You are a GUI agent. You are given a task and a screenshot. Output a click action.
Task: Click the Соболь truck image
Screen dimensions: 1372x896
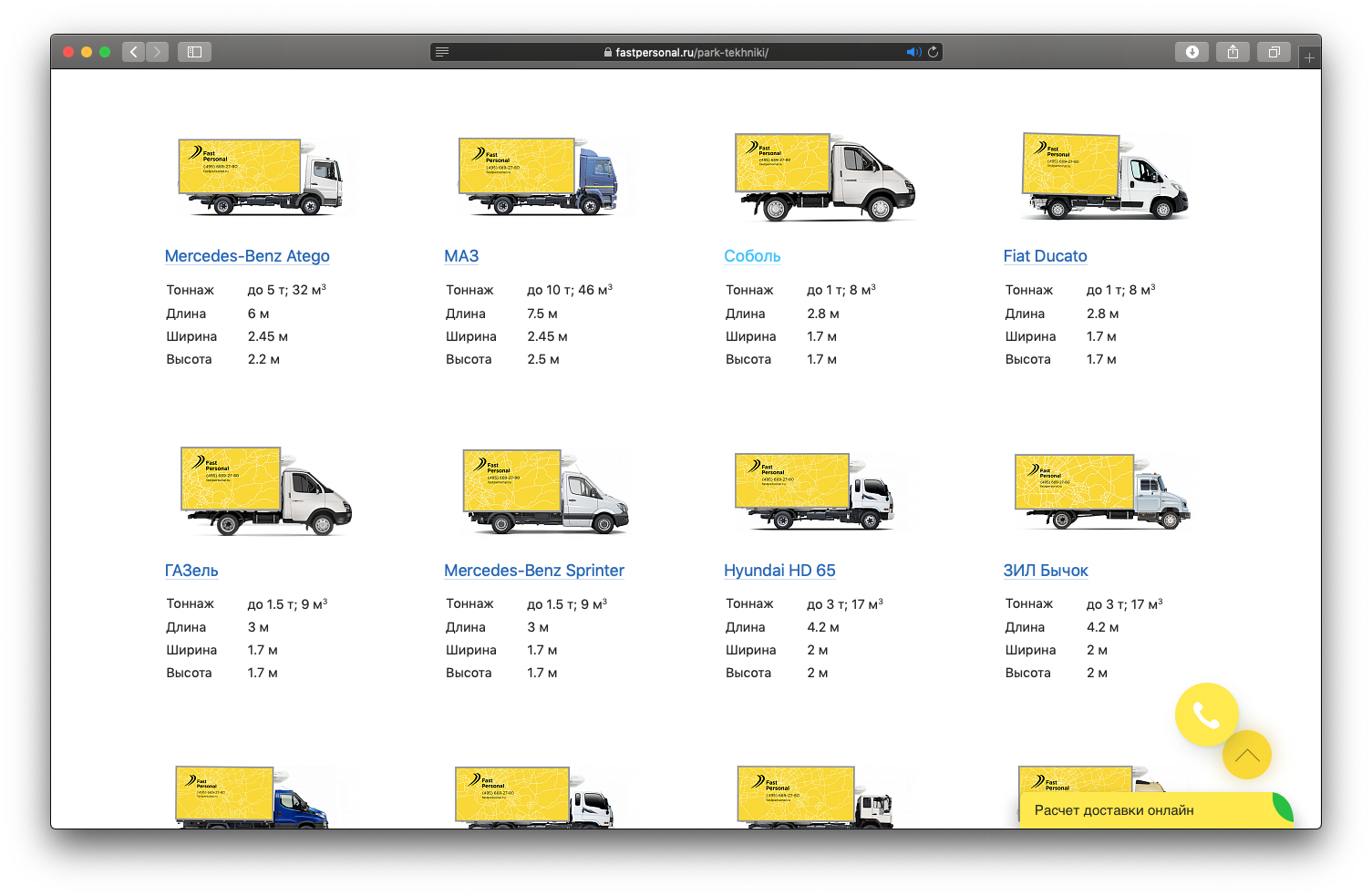(x=825, y=177)
